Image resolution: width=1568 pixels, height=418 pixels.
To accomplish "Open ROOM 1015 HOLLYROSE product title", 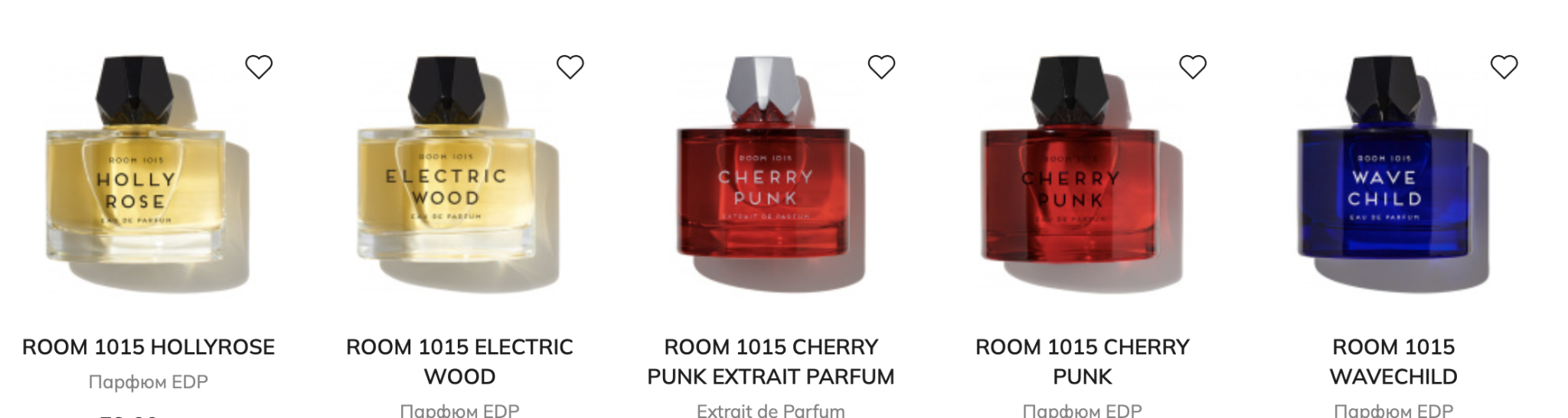I will click(149, 347).
